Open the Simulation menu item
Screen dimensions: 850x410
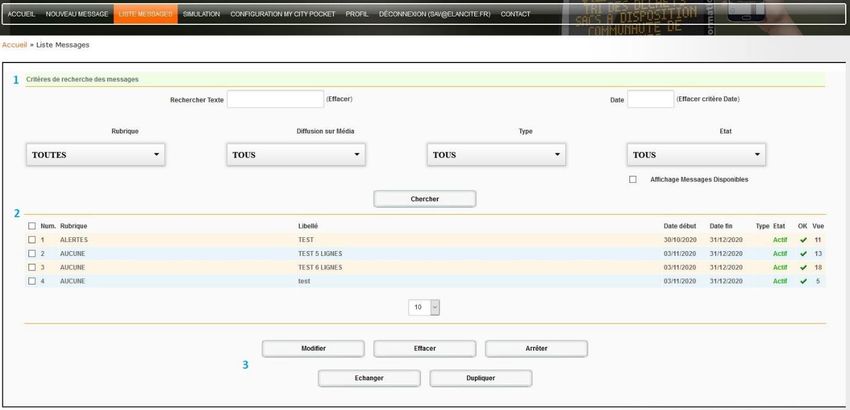tap(201, 14)
